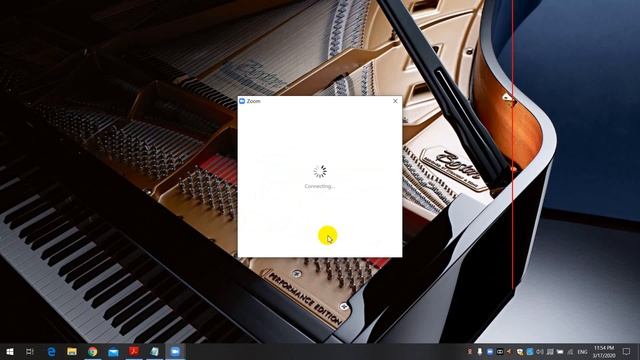640x360 pixels.
Task: Open Adobe Acrobat from taskbar
Action: pos(134,351)
